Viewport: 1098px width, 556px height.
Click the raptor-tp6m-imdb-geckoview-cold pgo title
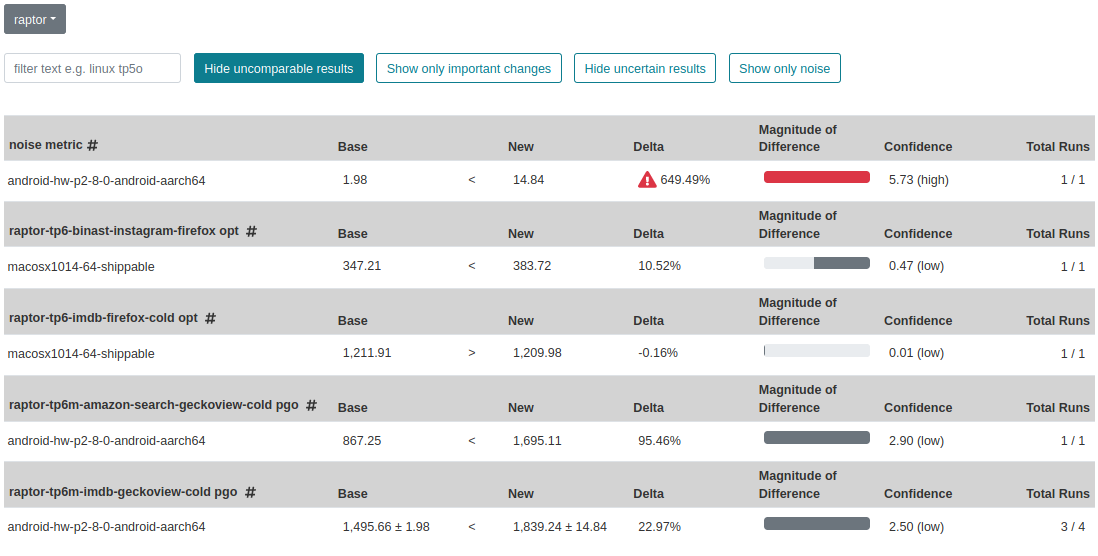[x=123, y=492]
